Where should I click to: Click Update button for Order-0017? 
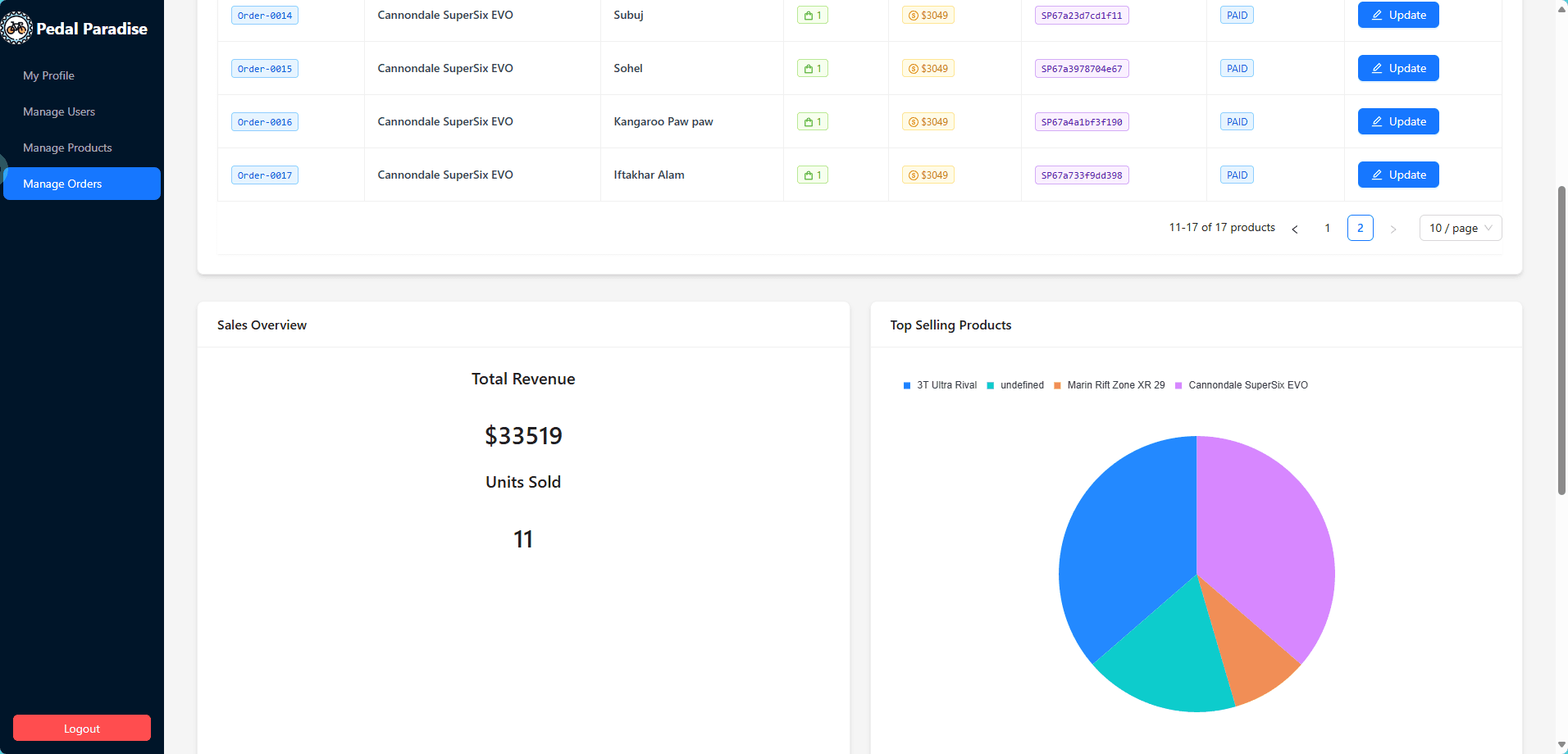pos(1397,175)
